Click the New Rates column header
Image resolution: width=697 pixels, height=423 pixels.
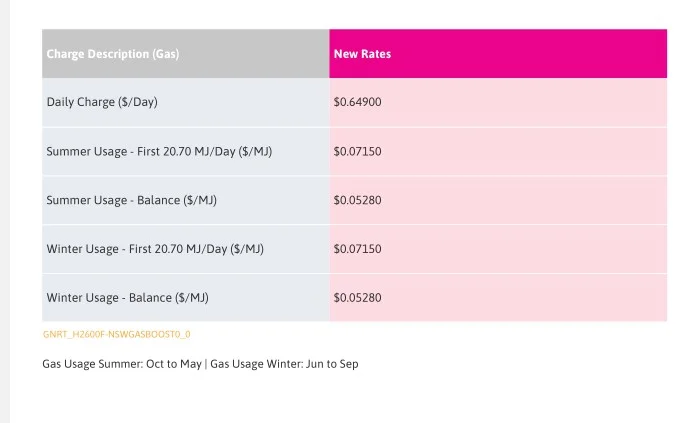[x=362, y=54]
